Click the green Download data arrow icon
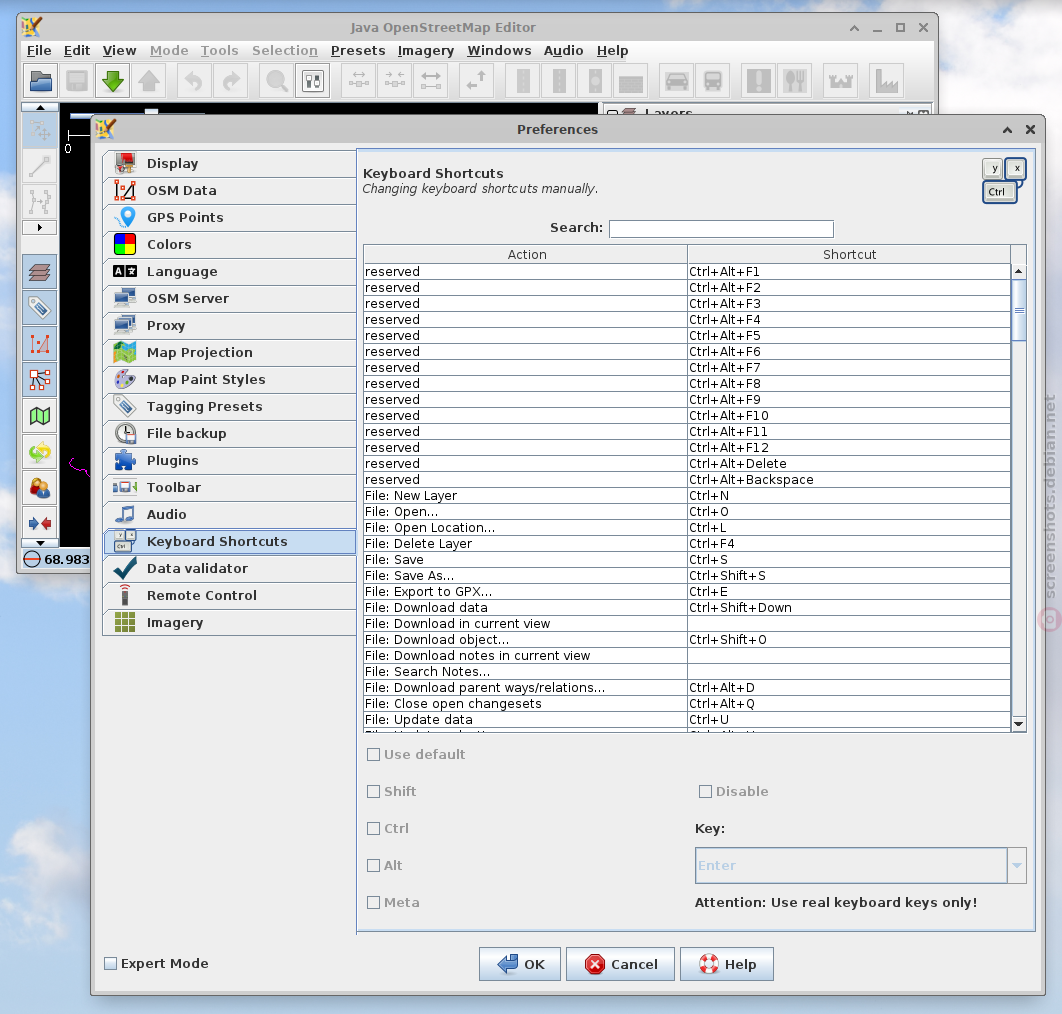Image resolution: width=1062 pixels, height=1014 pixels. pos(112,81)
